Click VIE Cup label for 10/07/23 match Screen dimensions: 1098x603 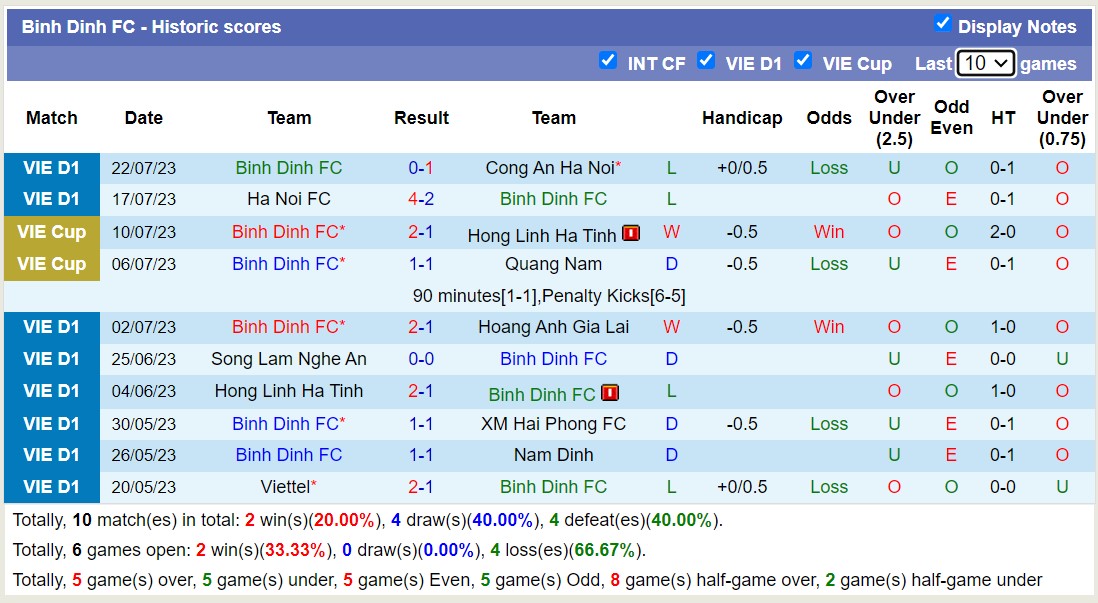pyautogui.click(x=52, y=232)
